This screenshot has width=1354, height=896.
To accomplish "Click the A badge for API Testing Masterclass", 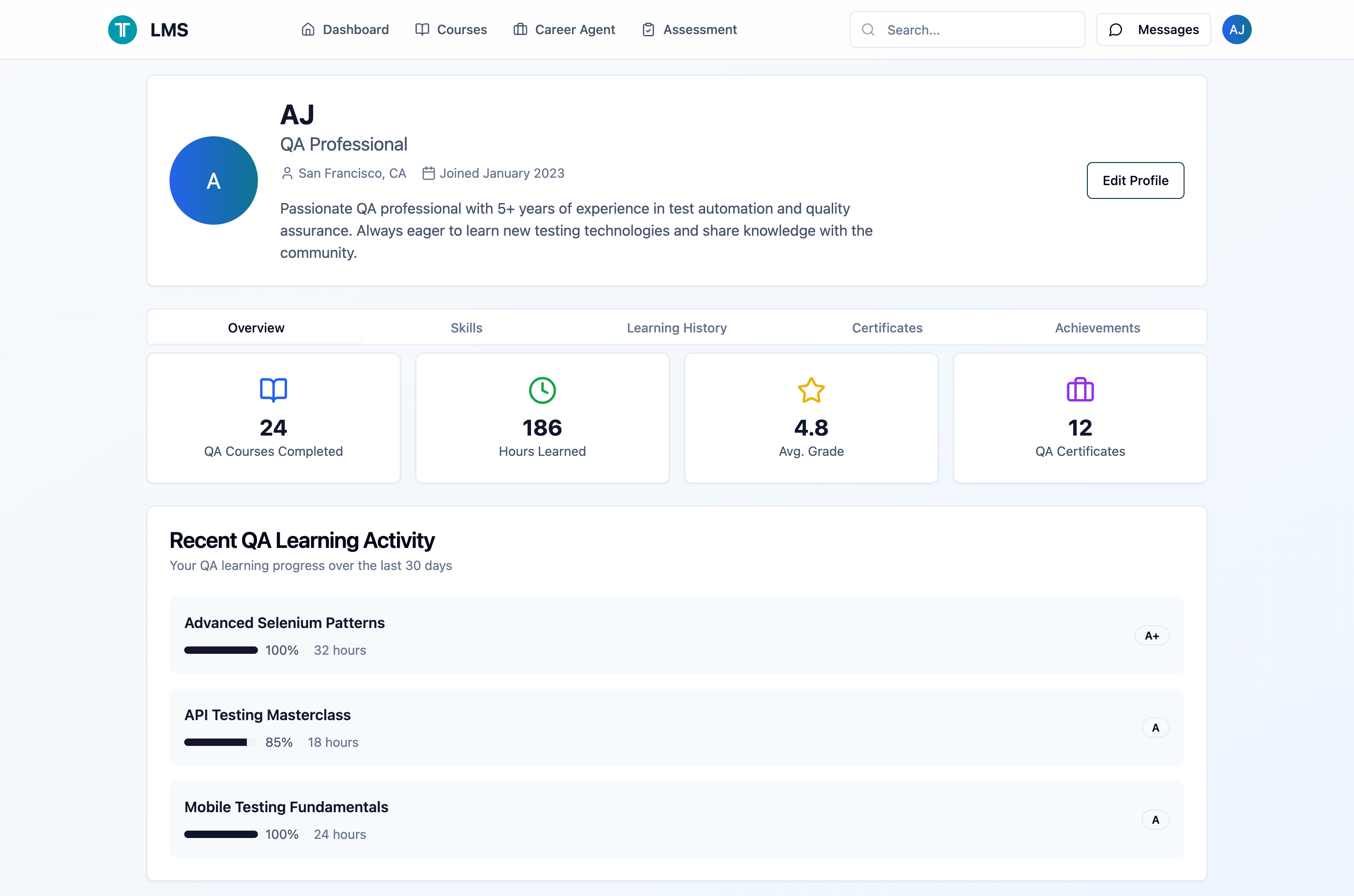I will [1155, 727].
